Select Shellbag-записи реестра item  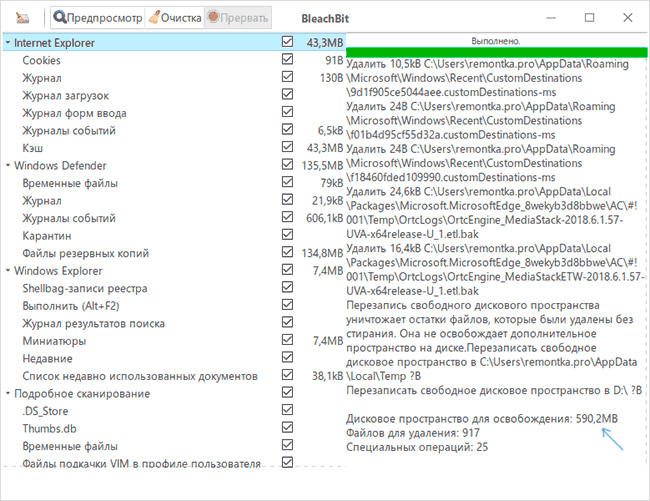pyautogui.click(x=85, y=288)
